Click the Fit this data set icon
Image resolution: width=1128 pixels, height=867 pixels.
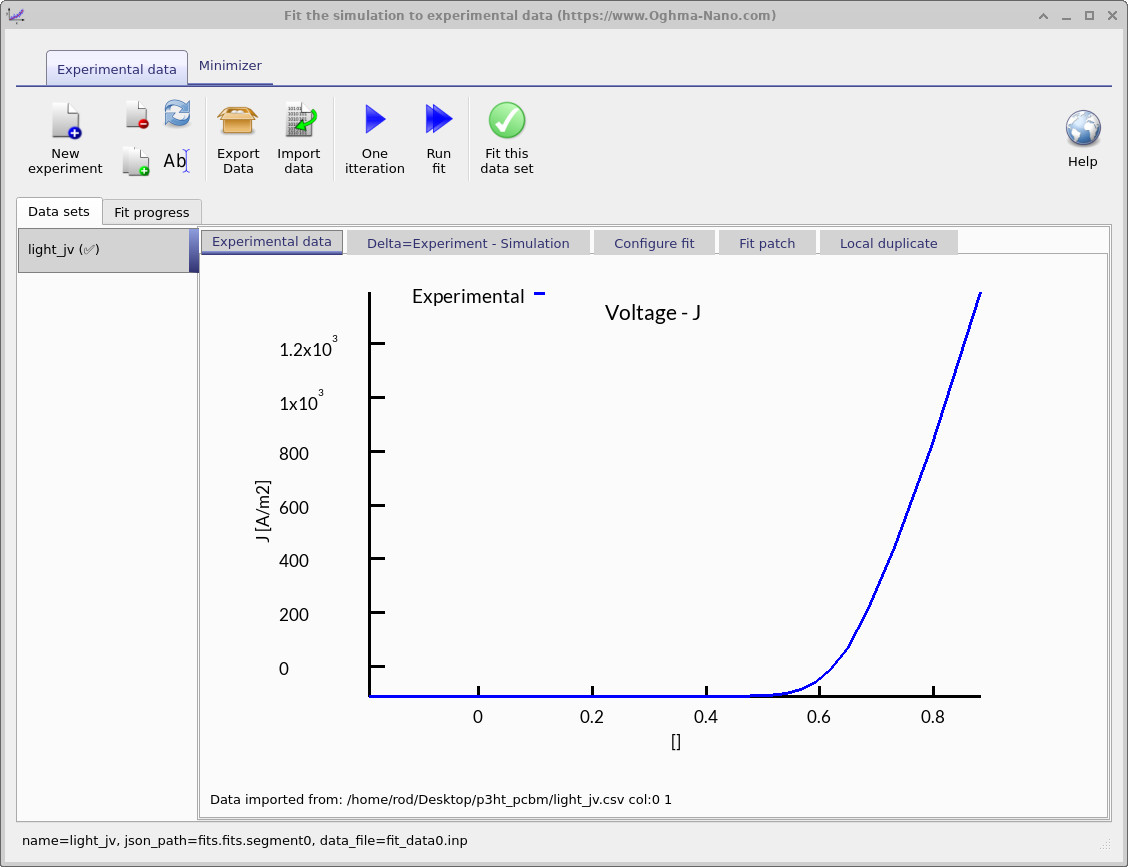pyautogui.click(x=506, y=130)
